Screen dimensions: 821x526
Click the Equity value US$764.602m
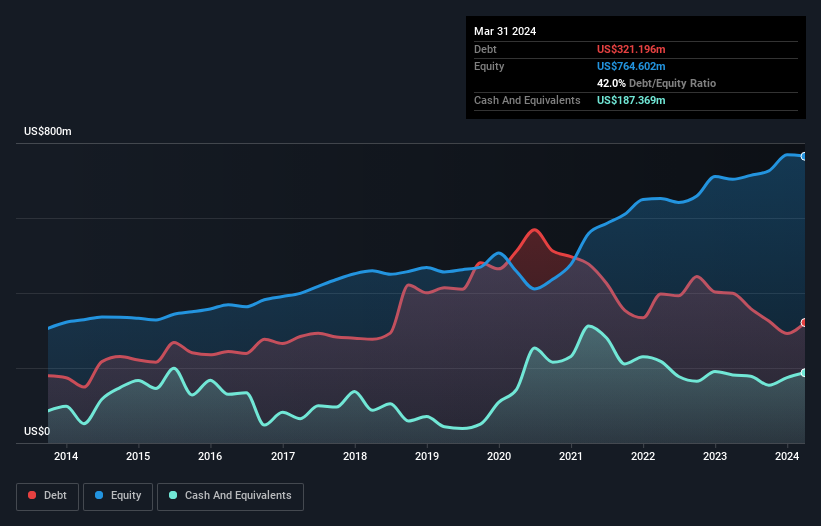tap(631, 66)
